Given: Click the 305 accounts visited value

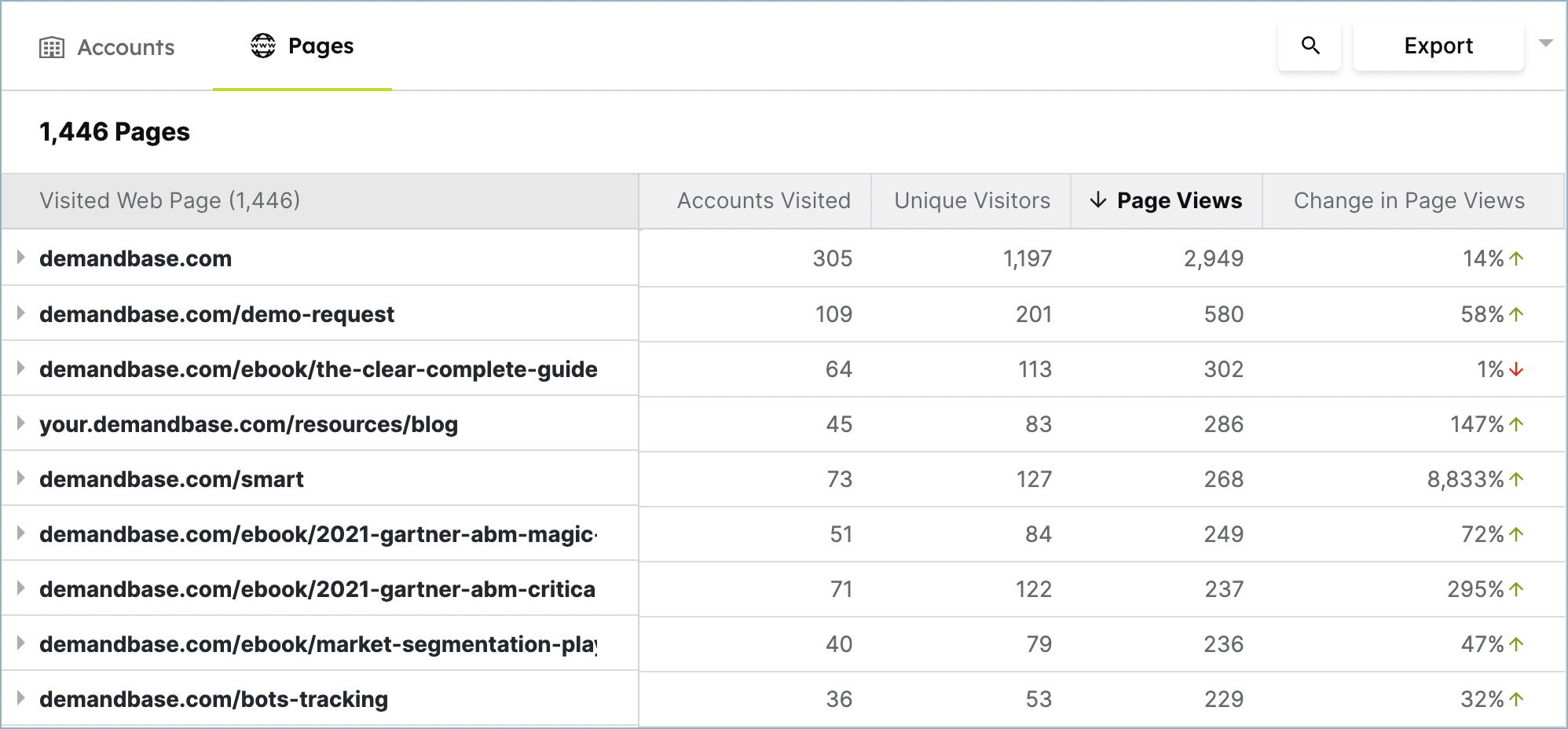Looking at the screenshot, I should tap(833, 258).
